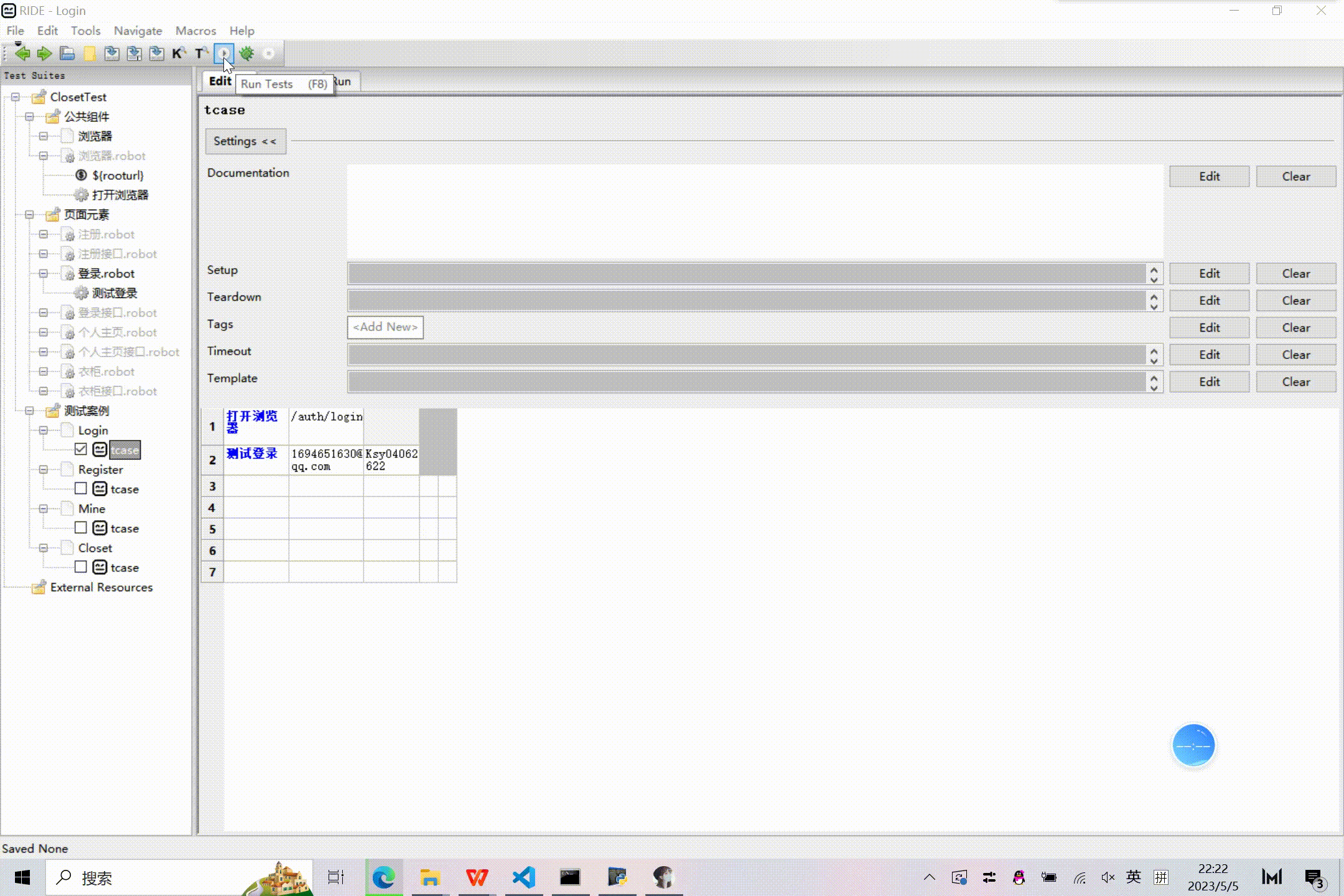This screenshot has width=1344, height=896.
Task: Click the Timeout field spinner arrows
Action: pyautogui.click(x=1154, y=355)
